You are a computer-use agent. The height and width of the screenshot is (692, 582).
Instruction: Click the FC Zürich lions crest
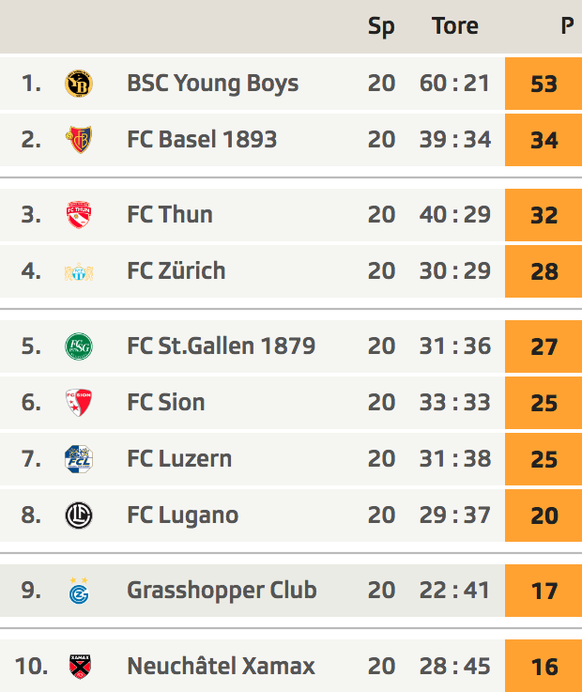(79, 272)
